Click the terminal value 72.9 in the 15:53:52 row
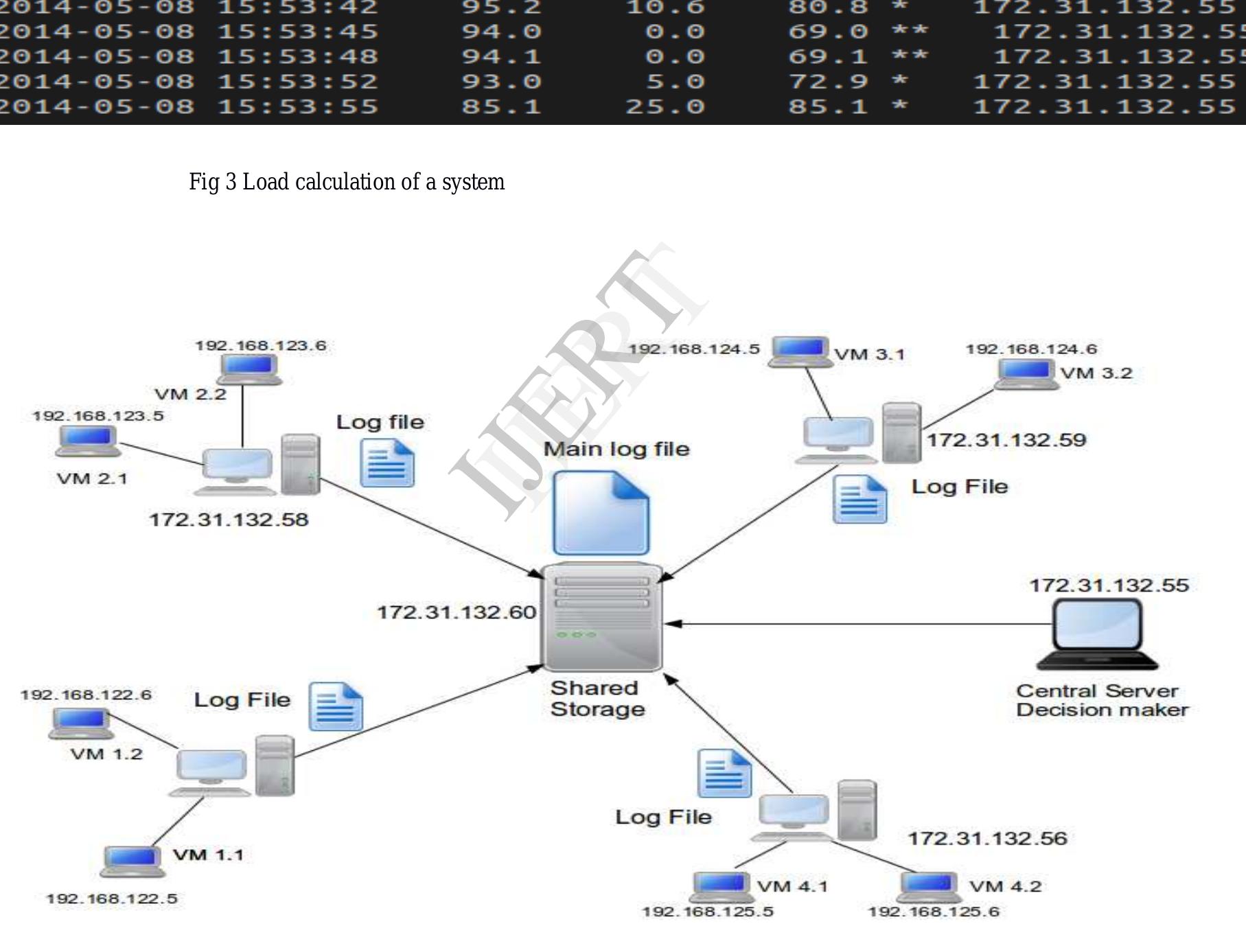The image size is (1246, 952). pyautogui.click(x=828, y=82)
